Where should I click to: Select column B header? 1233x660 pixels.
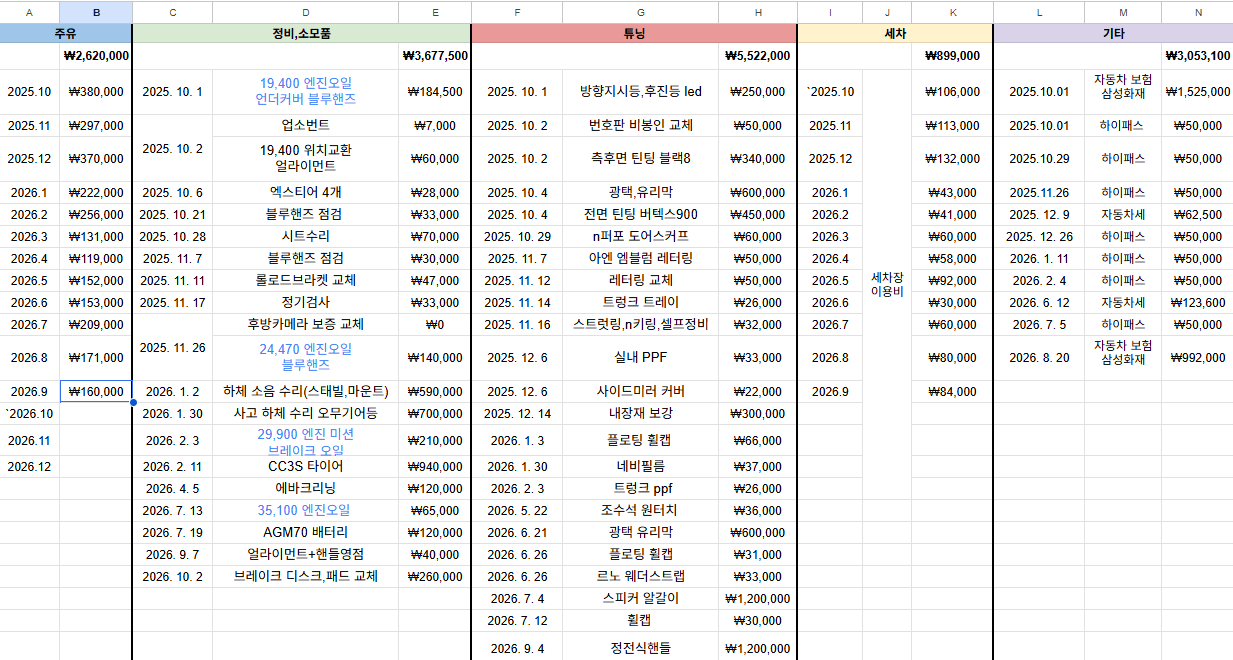(96, 12)
